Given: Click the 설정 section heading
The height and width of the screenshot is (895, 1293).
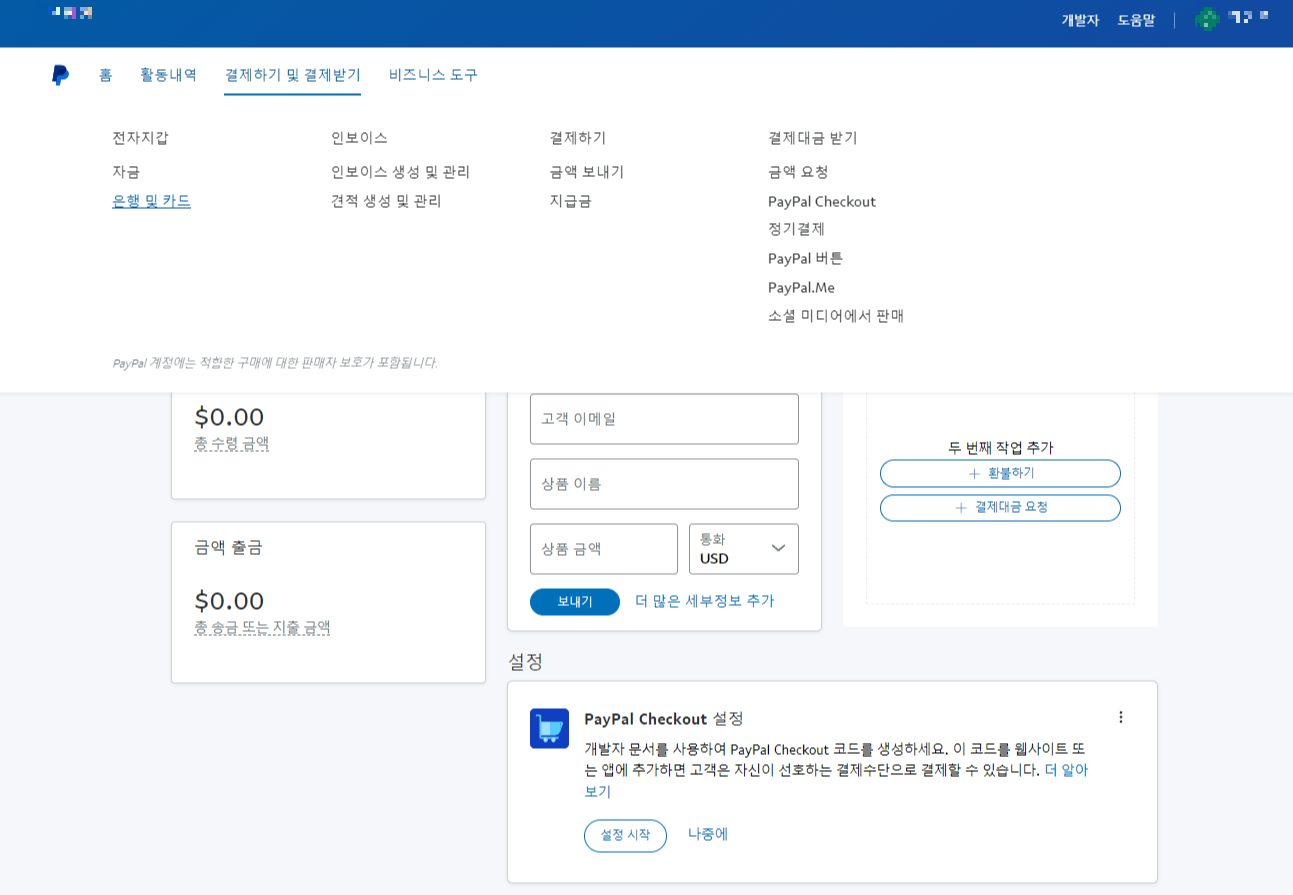Looking at the screenshot, I should (x=525, y=662).
